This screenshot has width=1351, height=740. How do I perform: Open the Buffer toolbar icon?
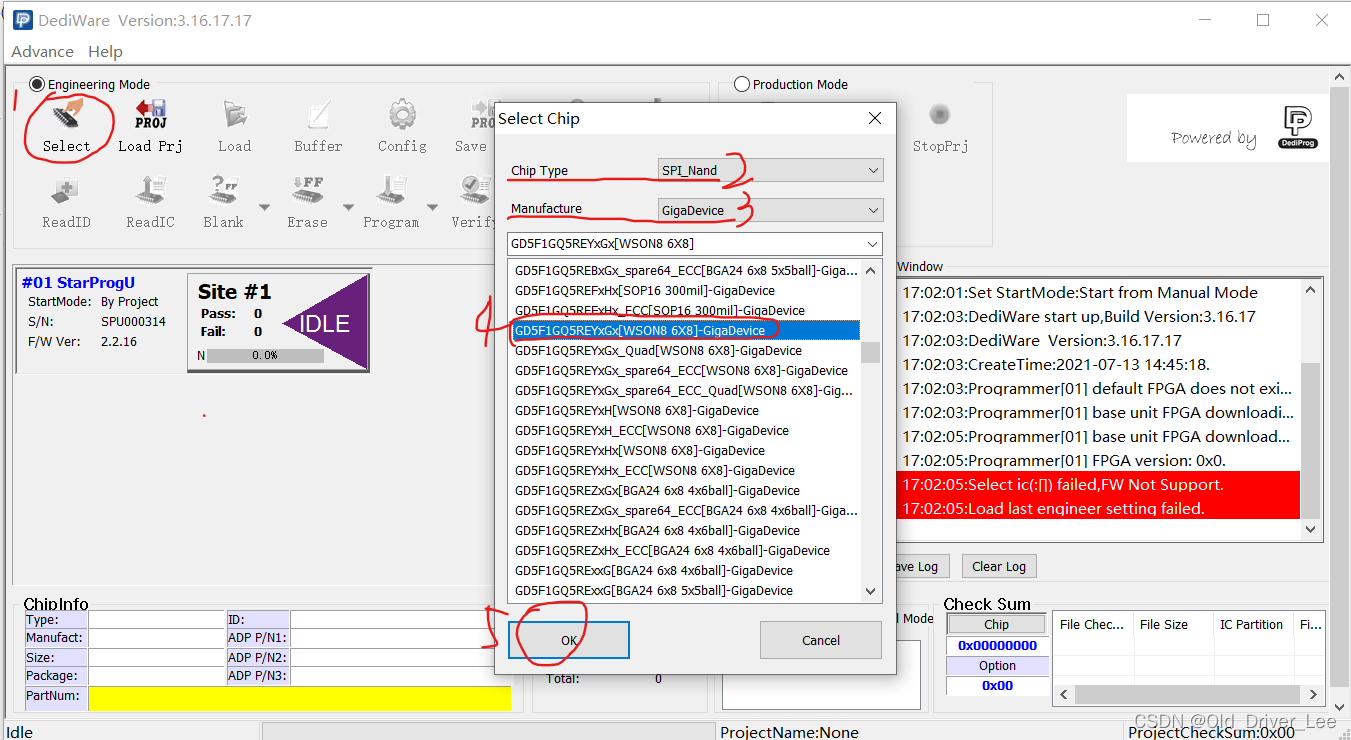pos(318,124)
